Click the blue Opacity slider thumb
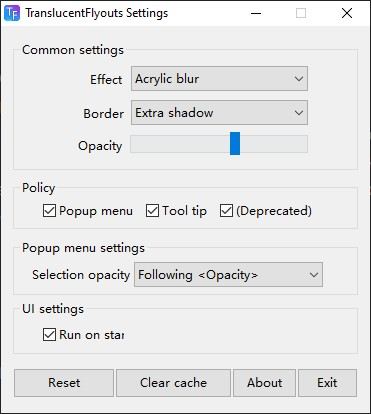 [x=235, y=144]
